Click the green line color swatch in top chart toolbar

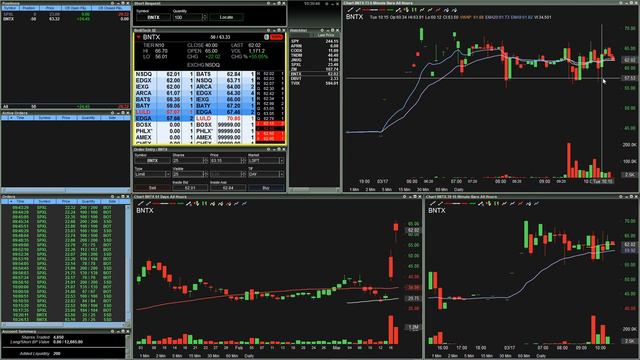tap(390, 10)
